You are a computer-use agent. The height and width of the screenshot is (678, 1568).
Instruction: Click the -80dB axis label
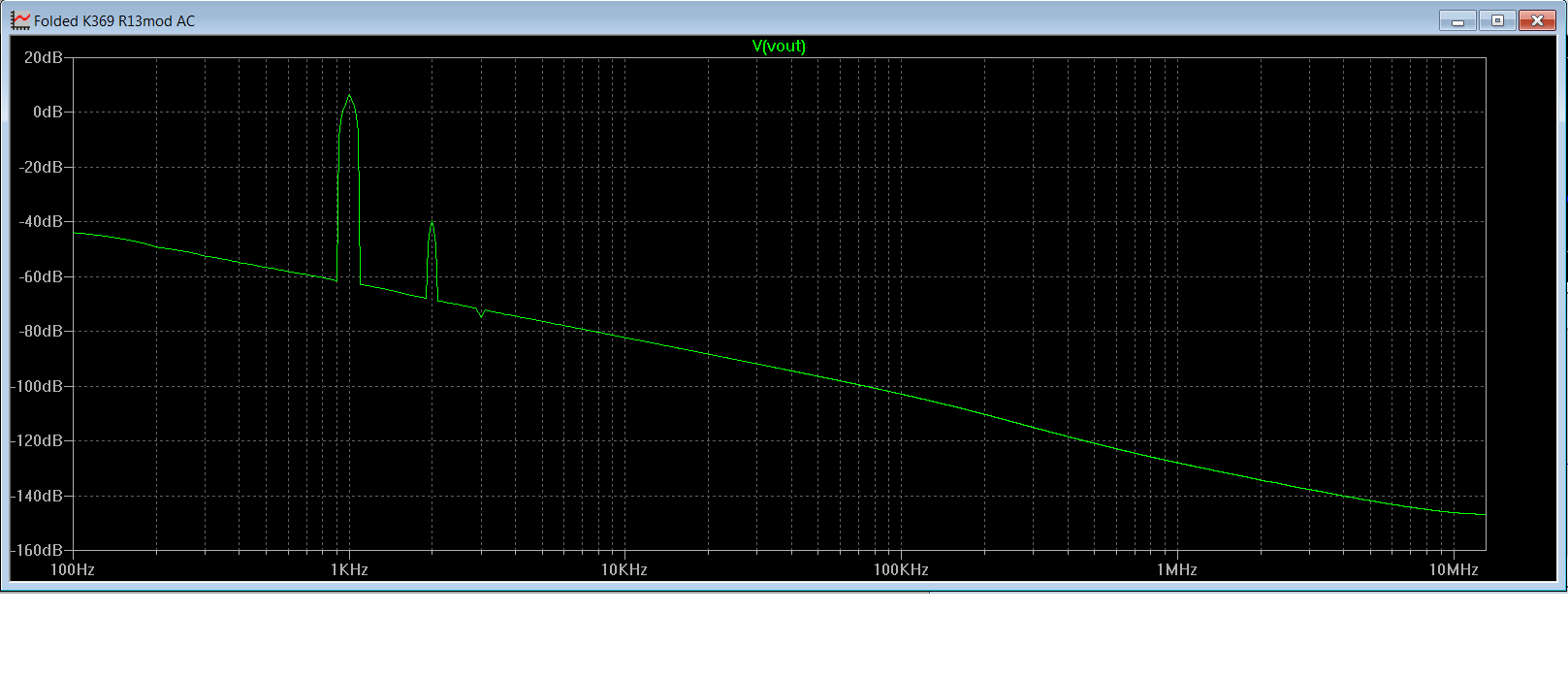41,331
